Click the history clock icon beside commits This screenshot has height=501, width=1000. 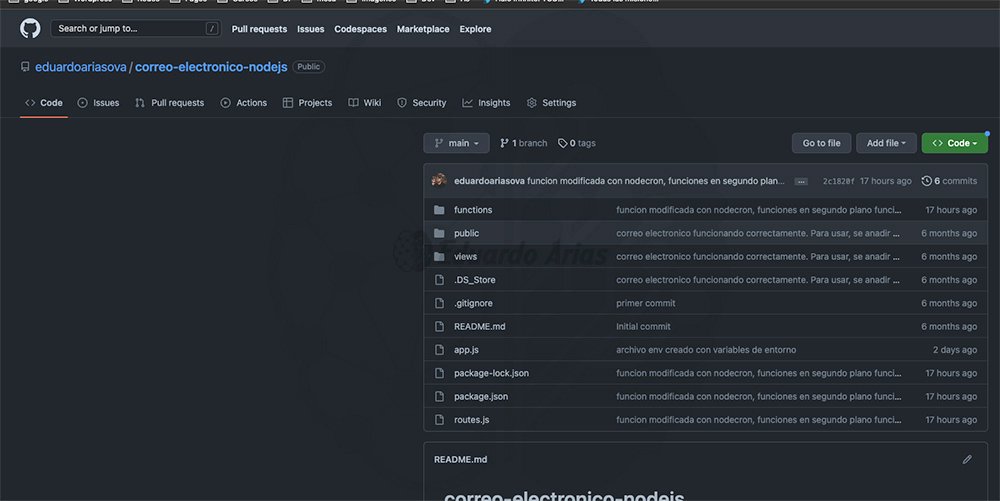[x=927, y=181]
